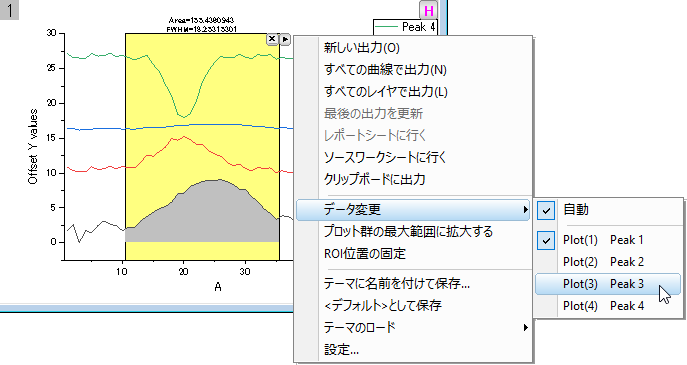The height and width of the screenshot is (365, 687).
Task: Select Plot(4) Peak 4 data
Action: coord(608,306)
